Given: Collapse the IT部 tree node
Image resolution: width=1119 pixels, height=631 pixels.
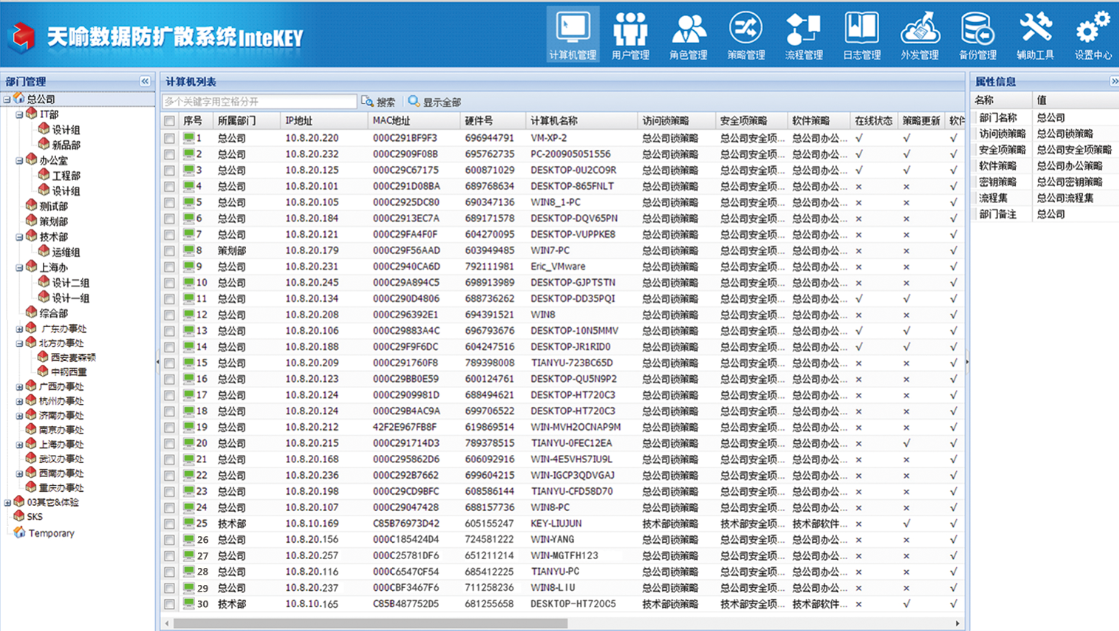Looking at the screenshot, I should coord(19,115).
